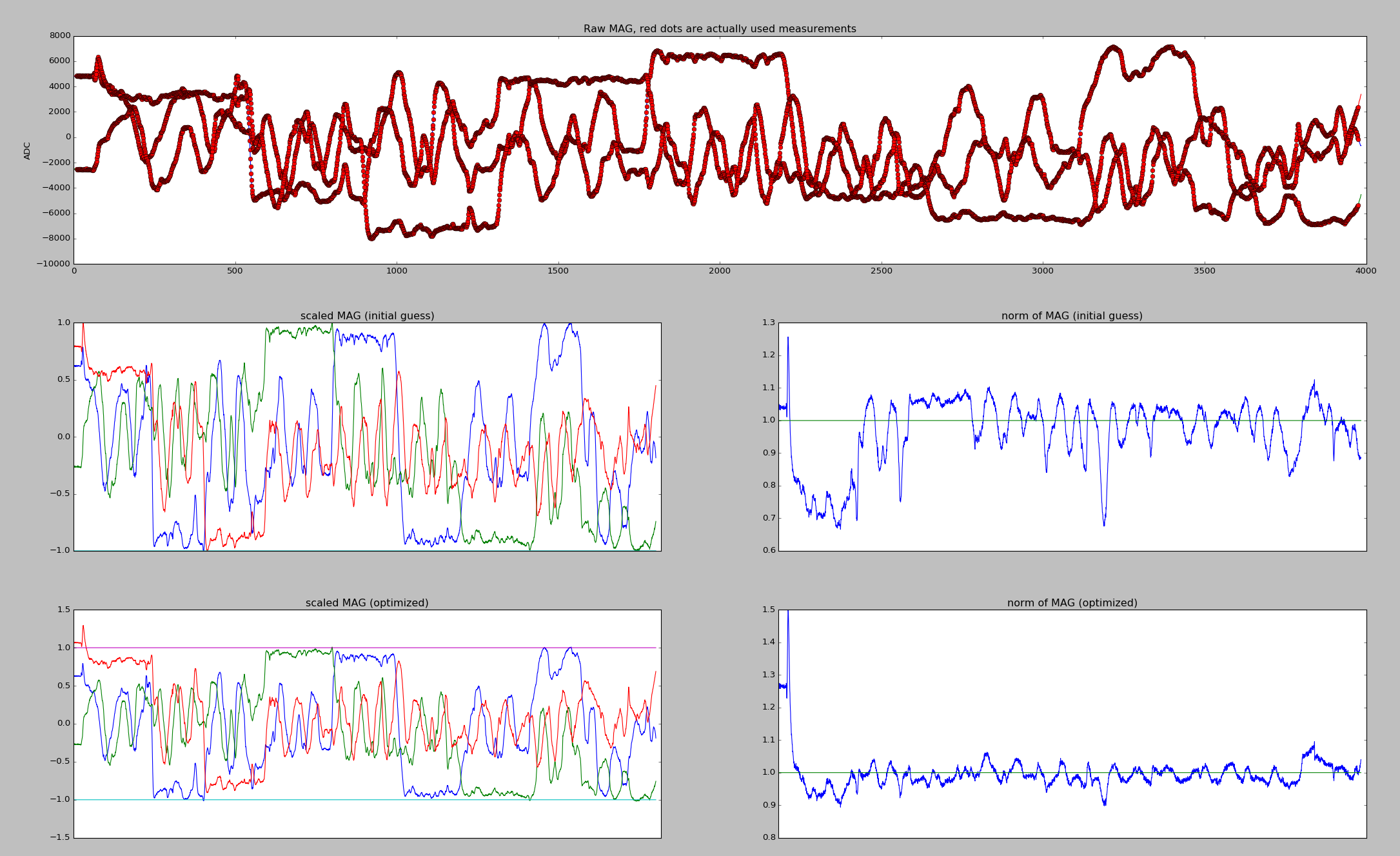This screenshot has width=1400, height=856.
Task: Click the magenta +1.0 limit line in optimized plot
Action: pos(451,648)
